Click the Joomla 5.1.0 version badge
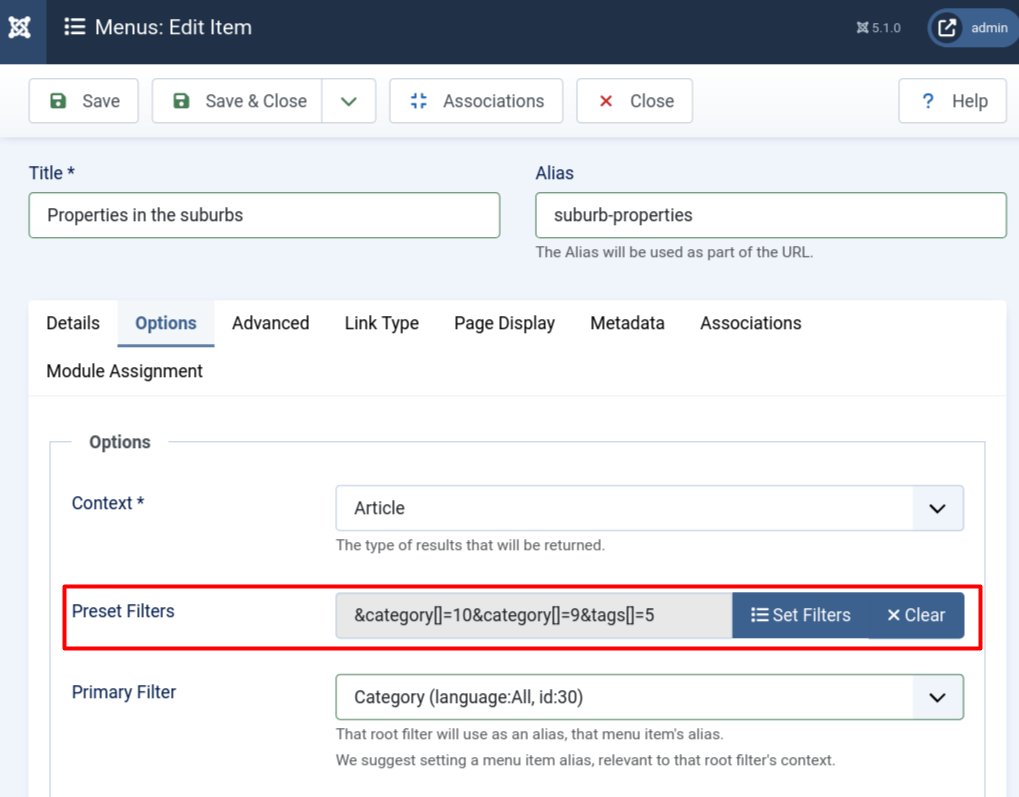 [x=878, y=27]
